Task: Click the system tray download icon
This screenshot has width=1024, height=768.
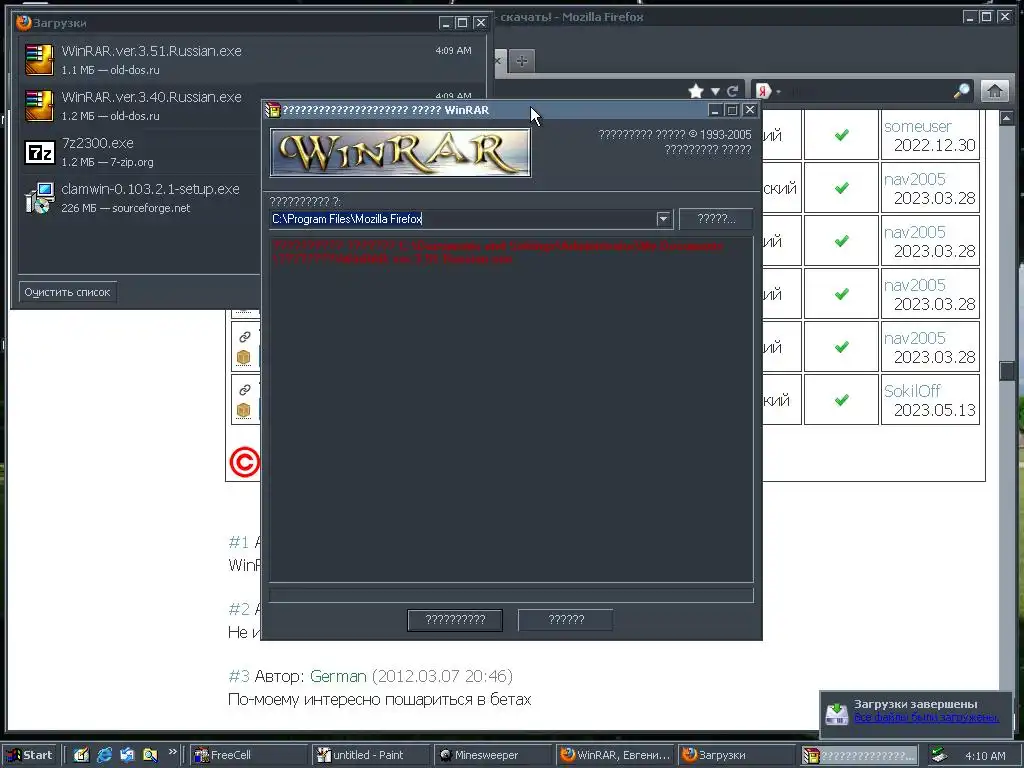Action: click(x=939, y=755)
